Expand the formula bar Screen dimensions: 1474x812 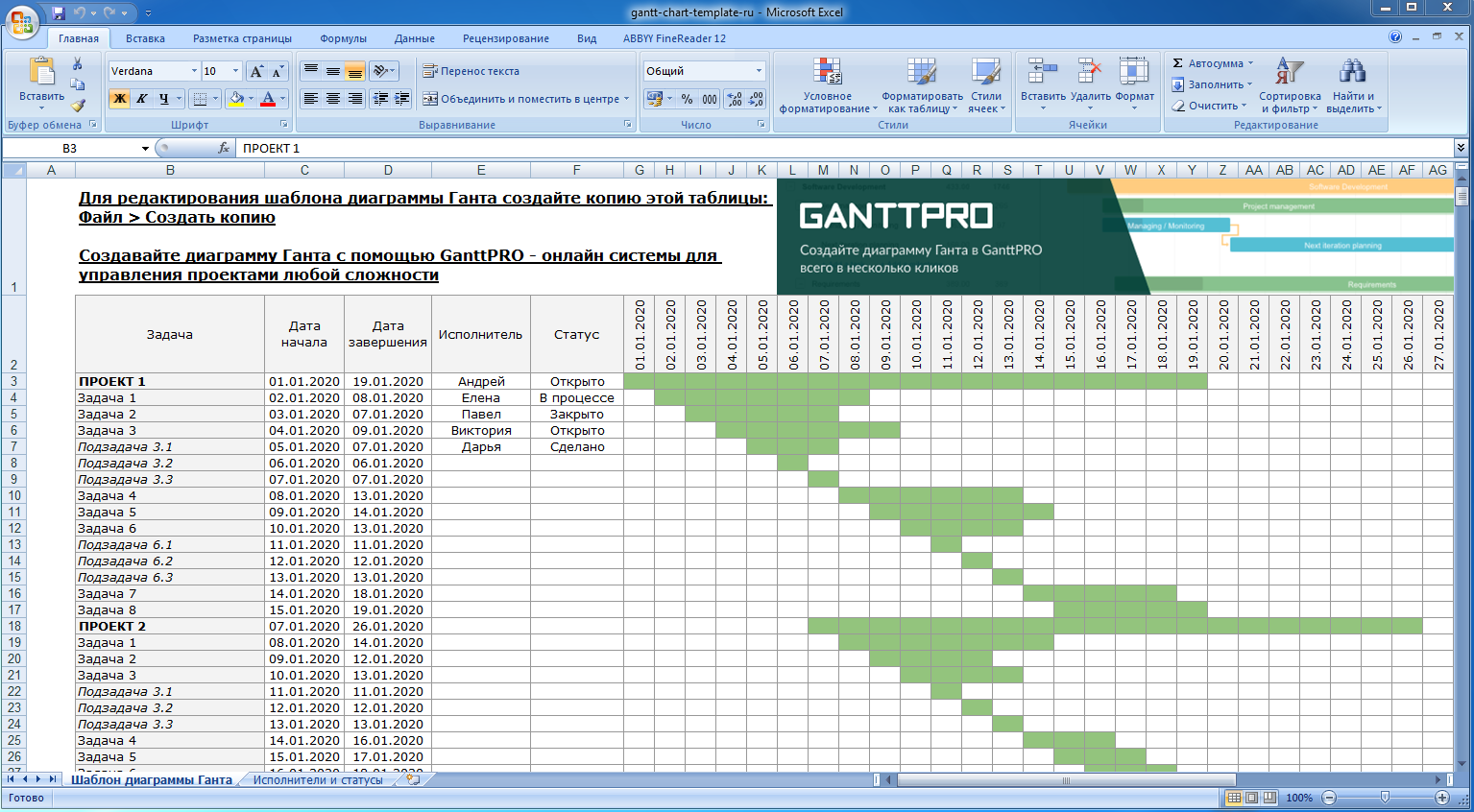click(x=1461, y=148)
